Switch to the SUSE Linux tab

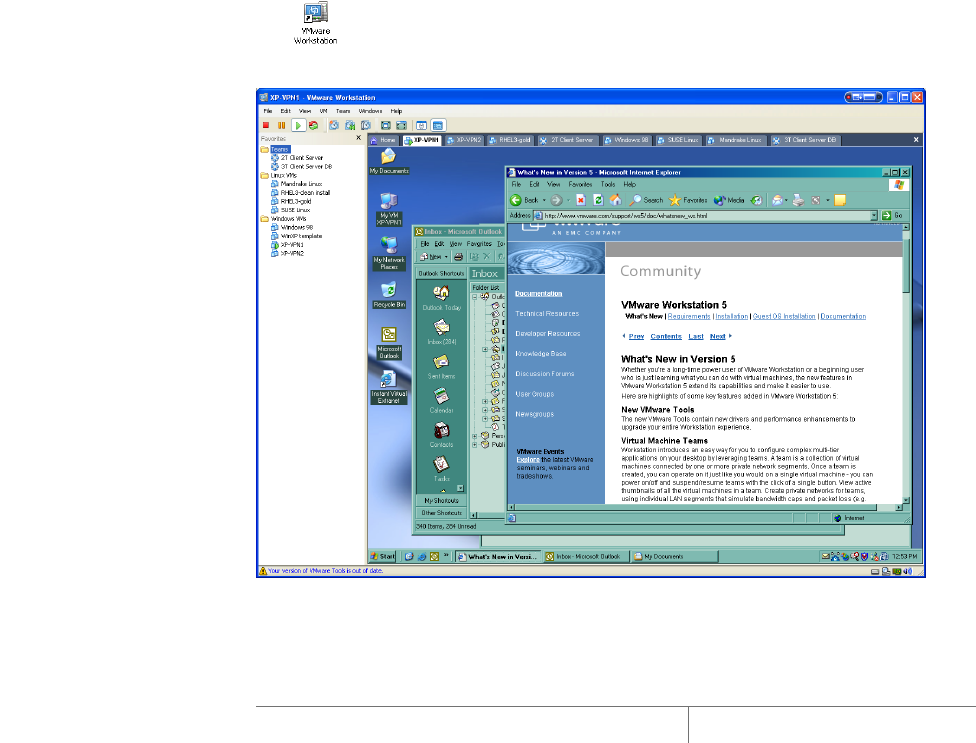click(x=678, y=141)
